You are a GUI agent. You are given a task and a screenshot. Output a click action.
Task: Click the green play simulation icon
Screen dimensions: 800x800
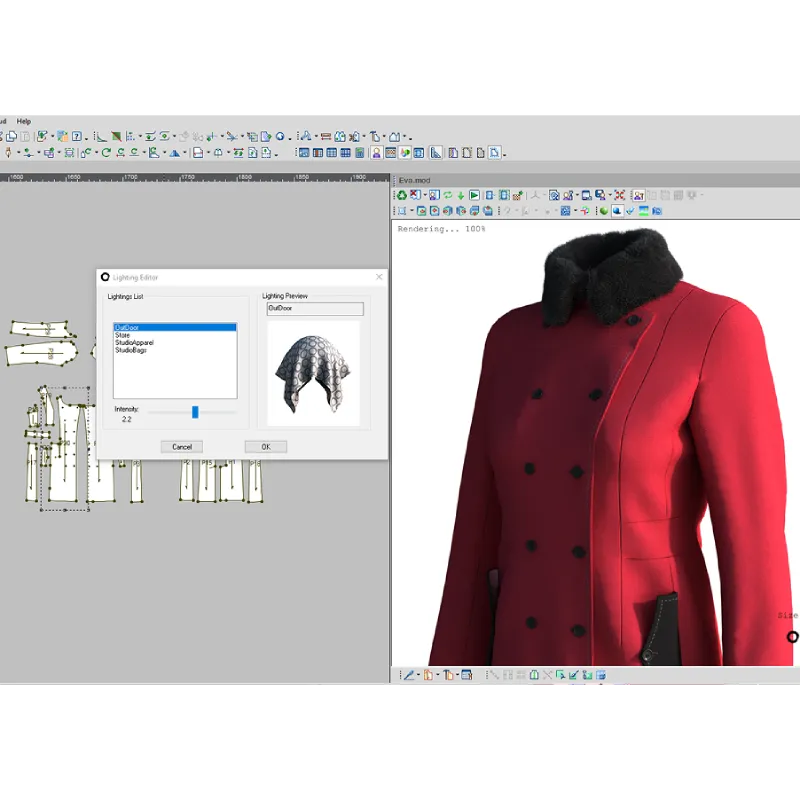[x=474, y=195]
